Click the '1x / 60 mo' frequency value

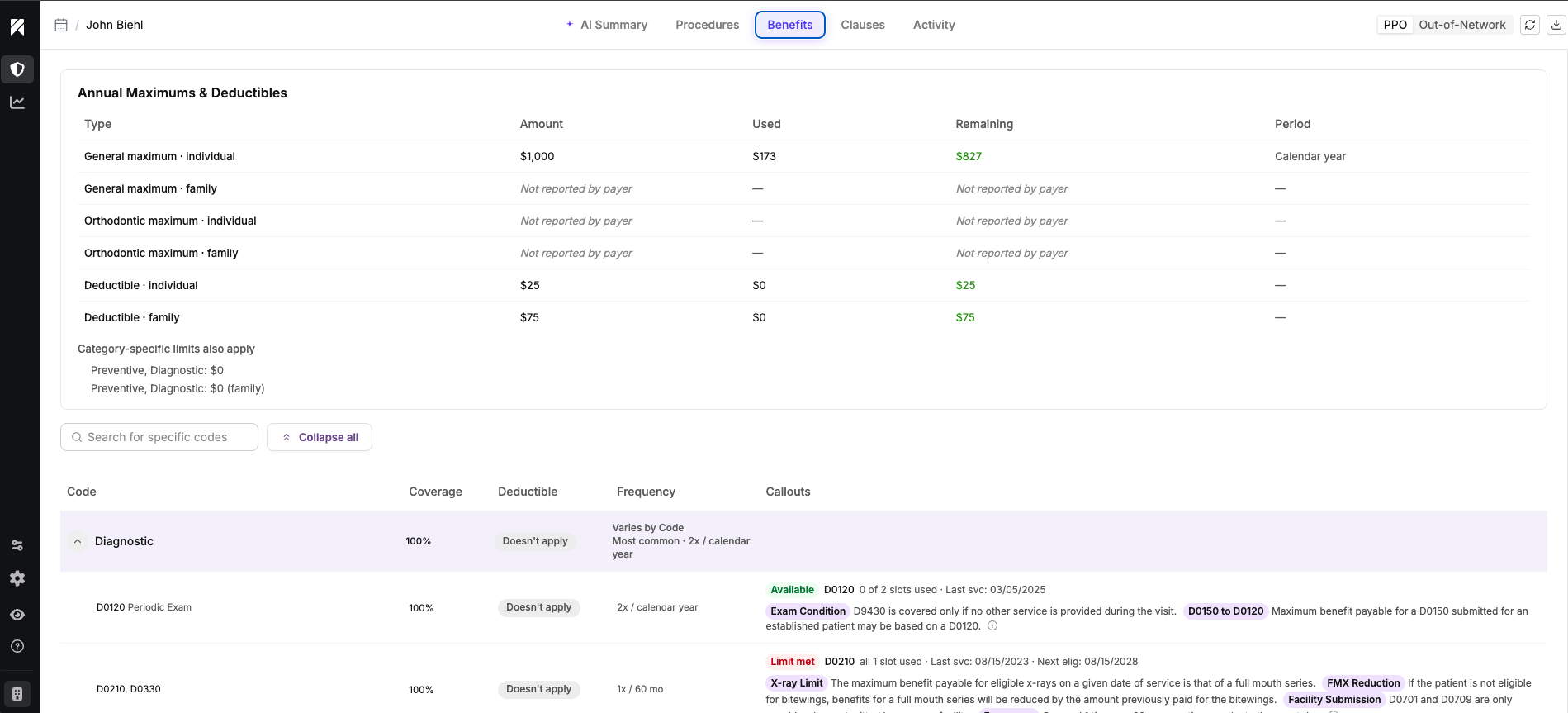click(x=640, y=689)
